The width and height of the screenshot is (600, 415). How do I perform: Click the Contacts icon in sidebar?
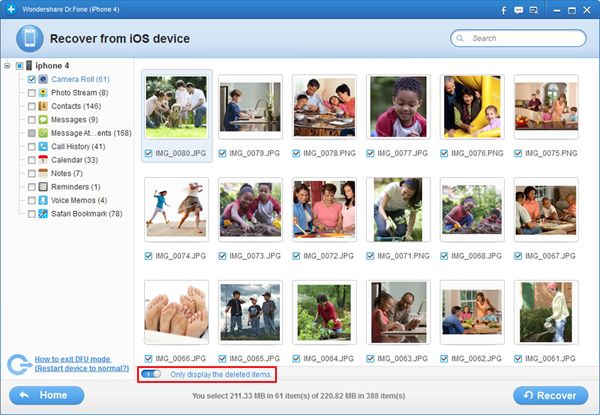(x=44, y=106)
